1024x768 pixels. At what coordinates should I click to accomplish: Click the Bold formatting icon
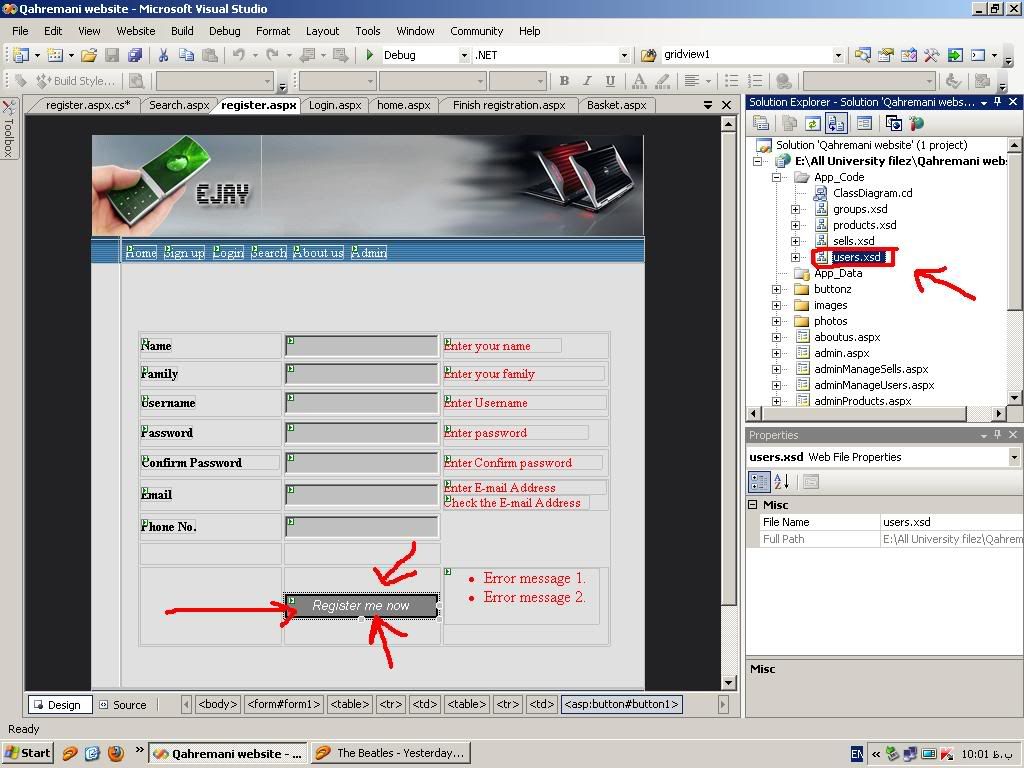click(x=564, y=81)
